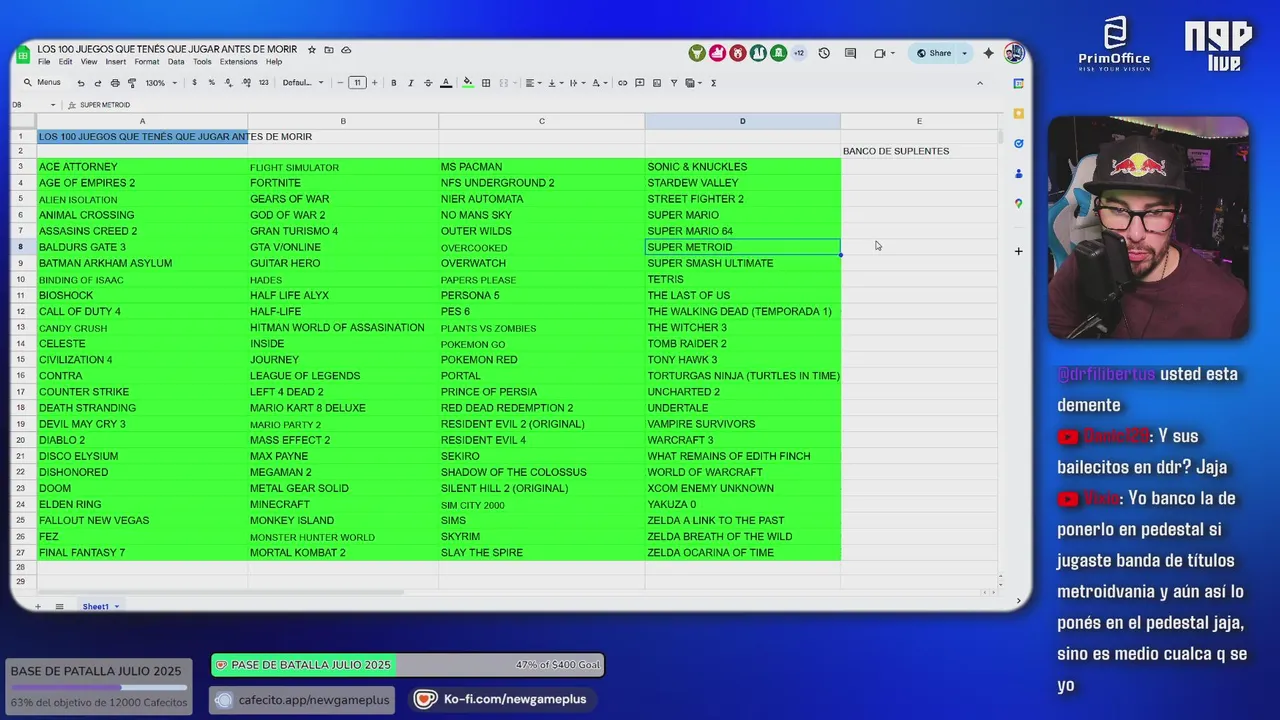Check the cloud save status icon

(346, 49)
